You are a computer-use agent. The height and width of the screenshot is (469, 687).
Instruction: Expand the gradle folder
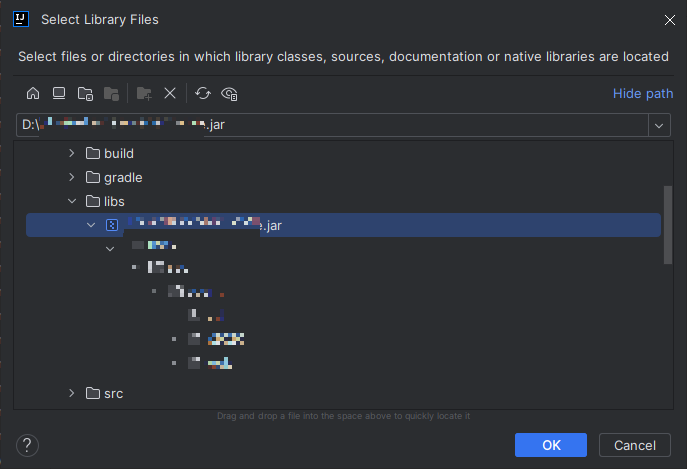pyautogui.click(x=72, y=177)
